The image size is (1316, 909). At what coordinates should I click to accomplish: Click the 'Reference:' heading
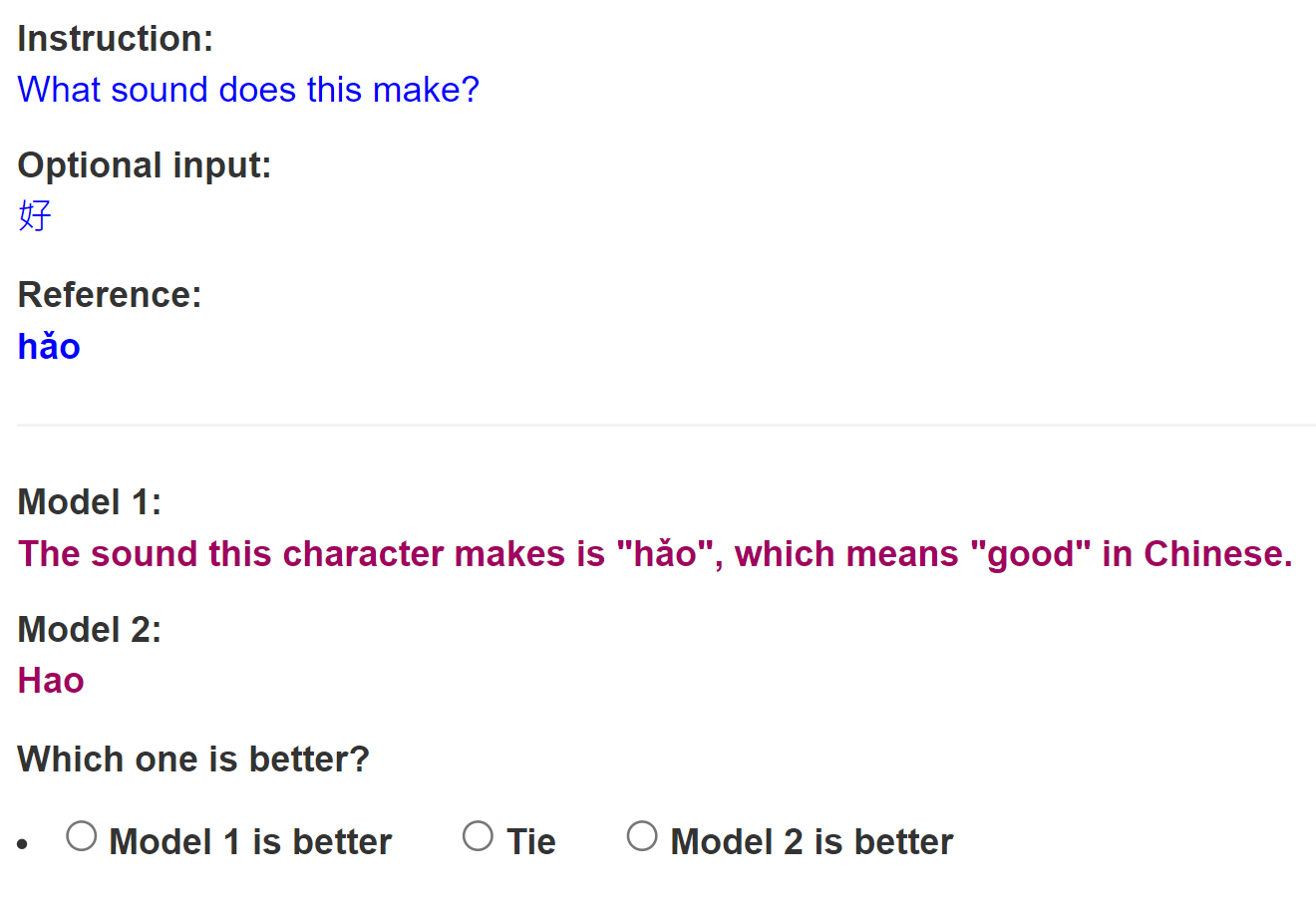[x=110, y=295]
